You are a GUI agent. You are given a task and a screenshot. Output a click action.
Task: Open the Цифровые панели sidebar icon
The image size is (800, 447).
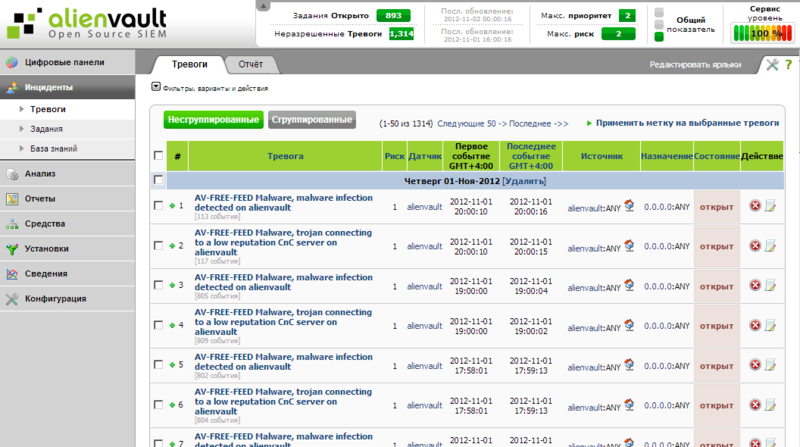[12, 62]
